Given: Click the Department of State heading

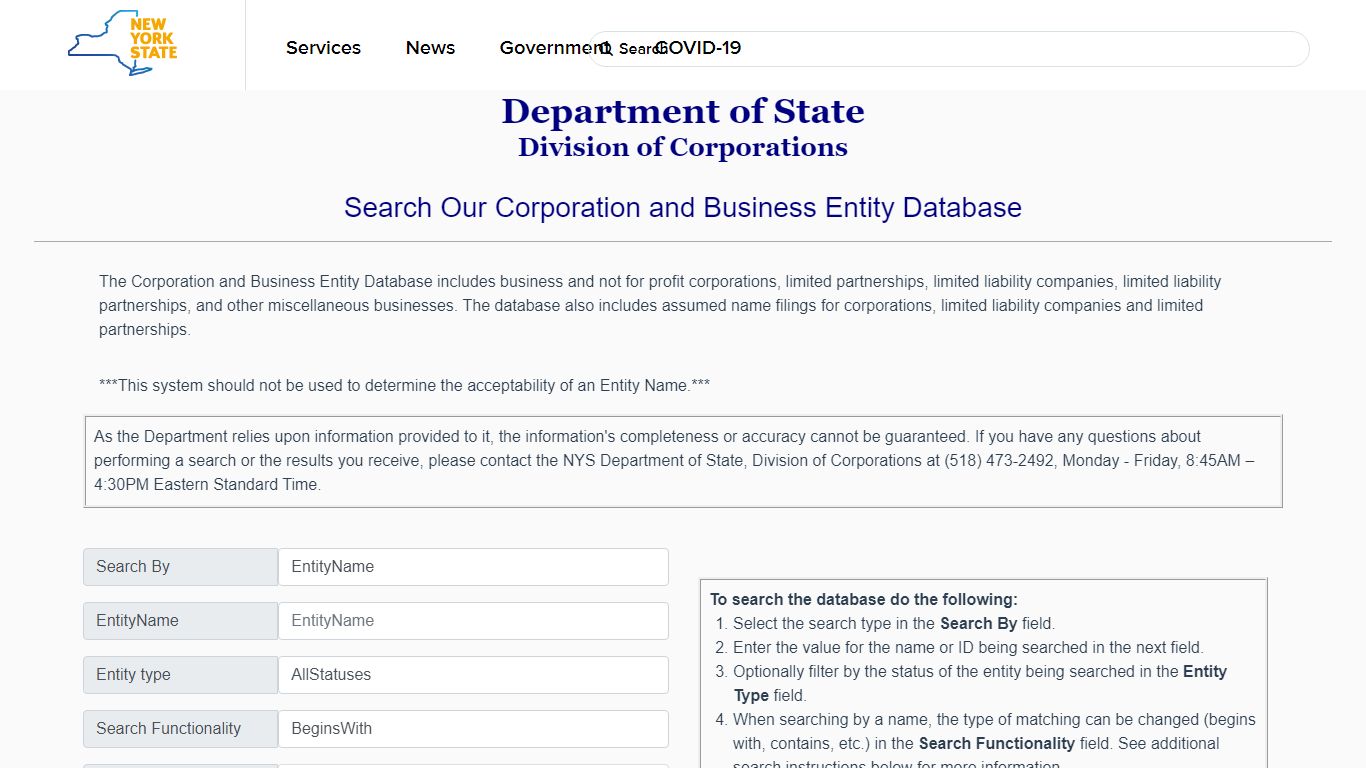Looking at the screenshot, I should [683, 111].
